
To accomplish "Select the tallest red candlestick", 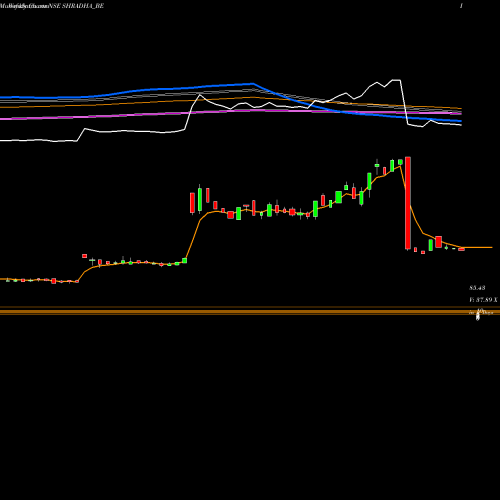I will (408, 203).
